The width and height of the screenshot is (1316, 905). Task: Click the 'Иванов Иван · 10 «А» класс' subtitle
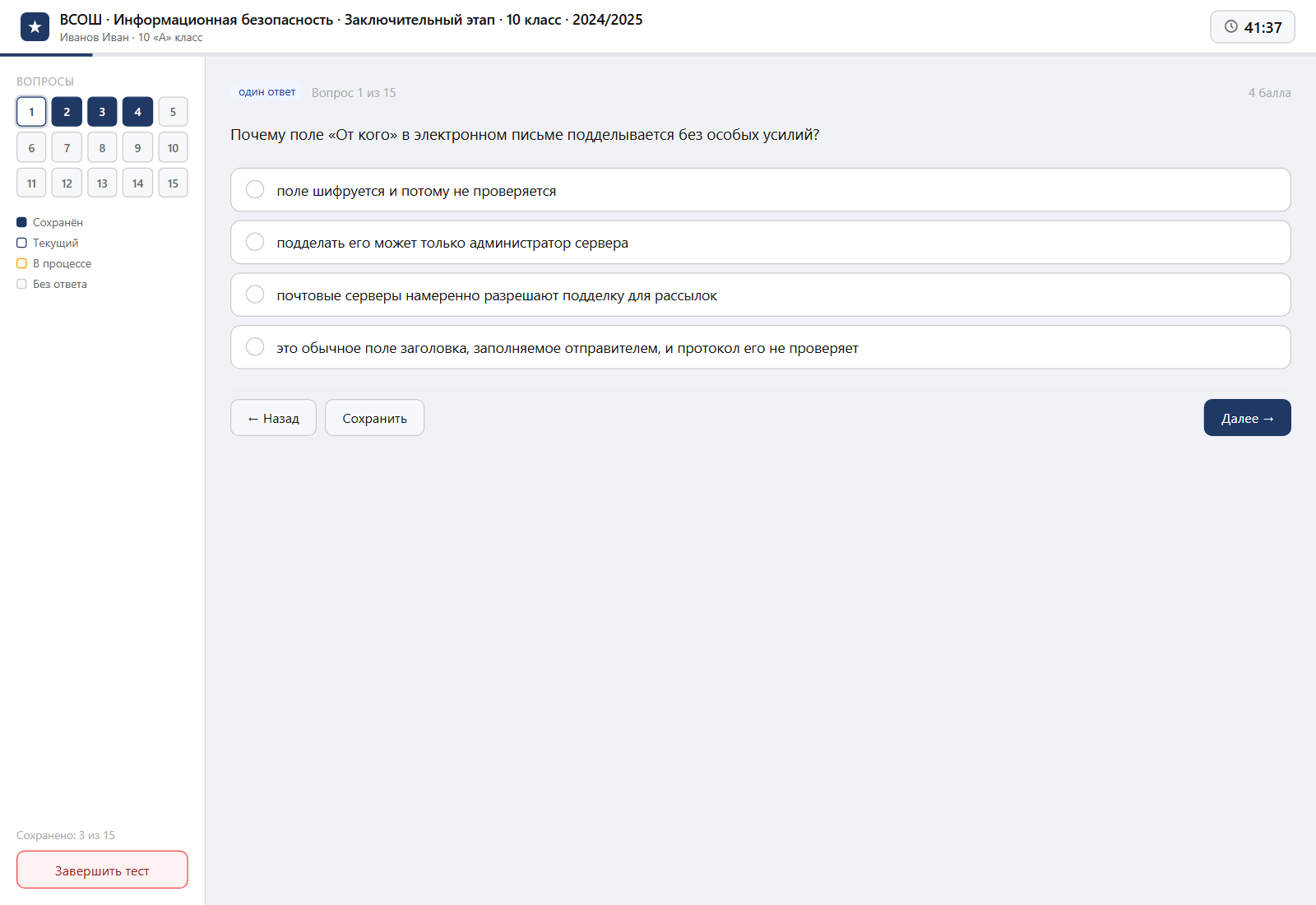pos(132,37)
